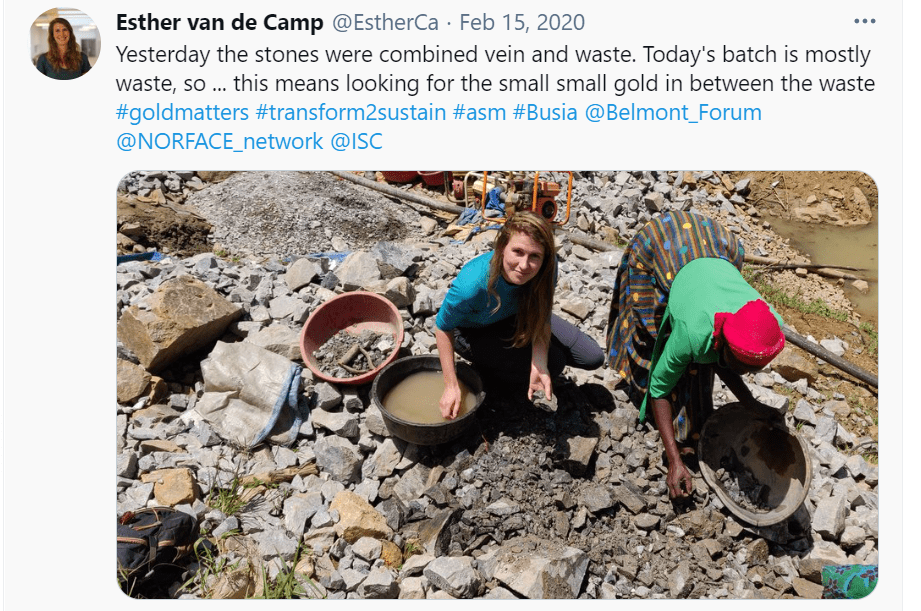This screenshot has width=921, height=611.
Task: Click the tweet text starting with Yesterday
Action: tap(495, 69)
